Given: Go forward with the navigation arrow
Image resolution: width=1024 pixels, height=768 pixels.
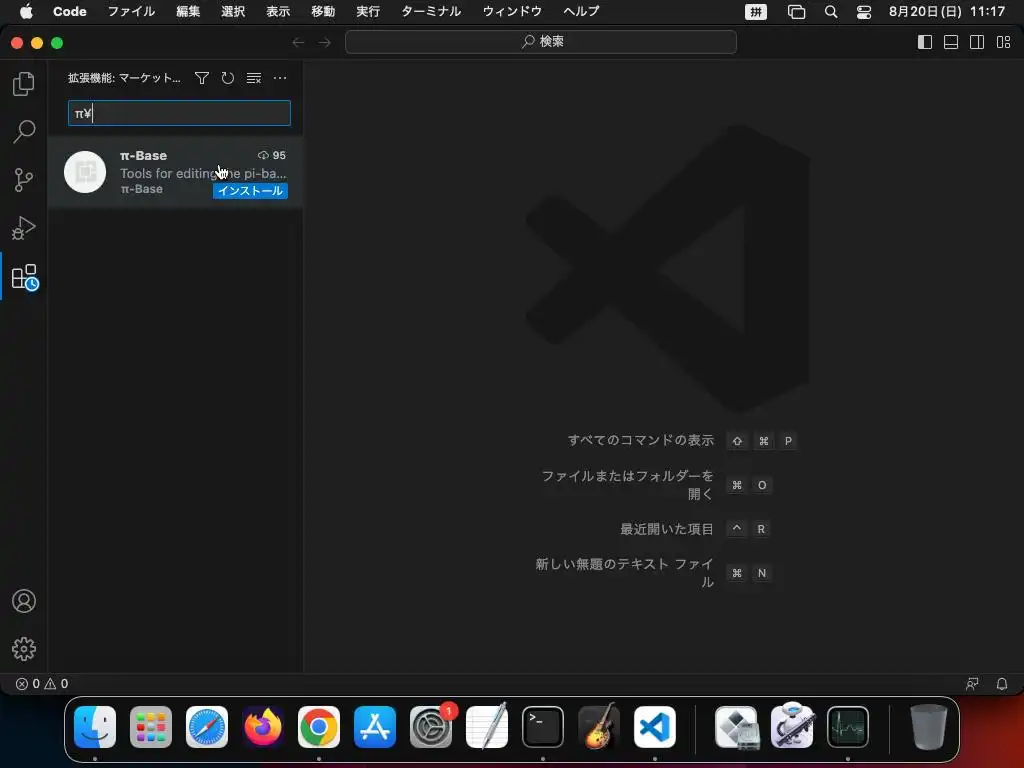Looking at the screenshot, I should (325, 42).
